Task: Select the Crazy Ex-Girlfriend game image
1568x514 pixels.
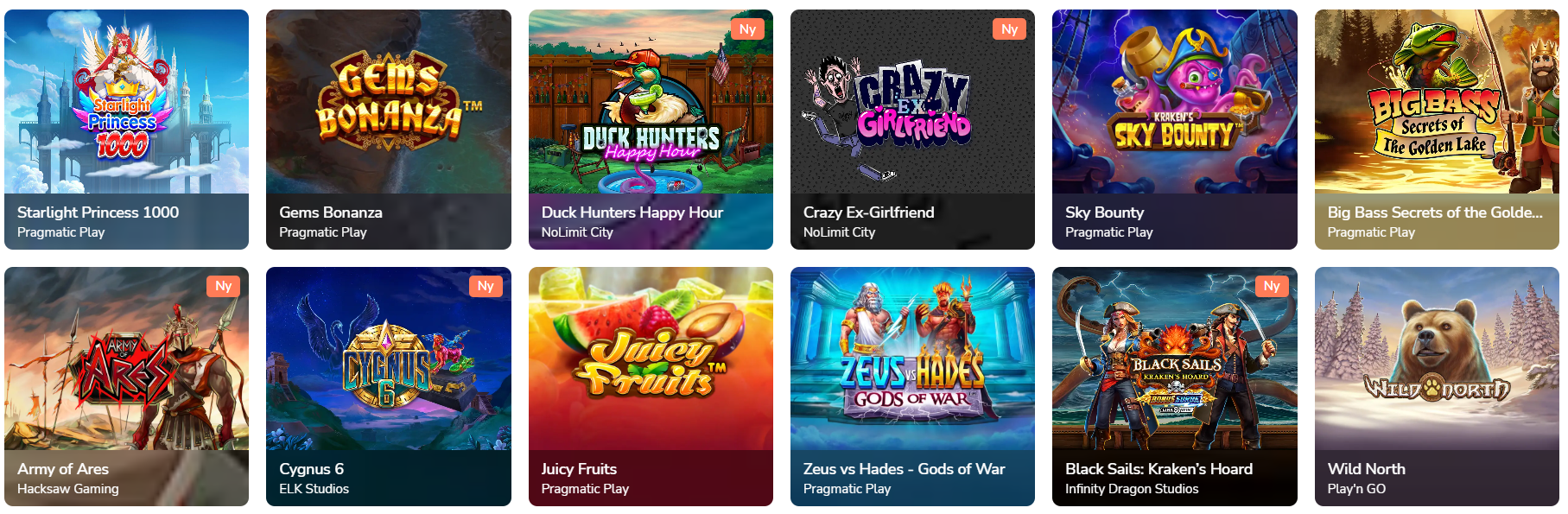Action: pyautogui.click(x=912, y=102)
